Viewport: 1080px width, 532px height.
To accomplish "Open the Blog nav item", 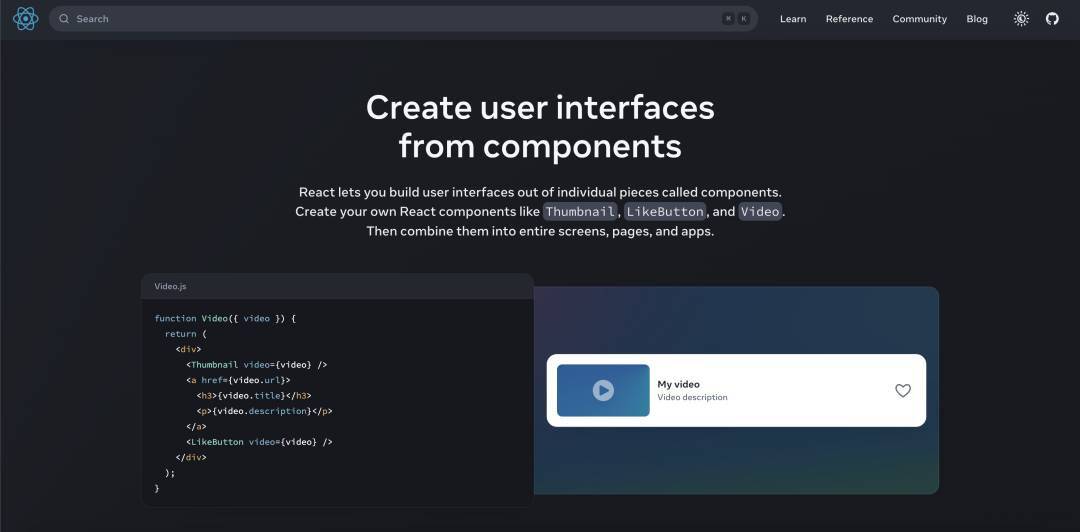I will [977, 19].
